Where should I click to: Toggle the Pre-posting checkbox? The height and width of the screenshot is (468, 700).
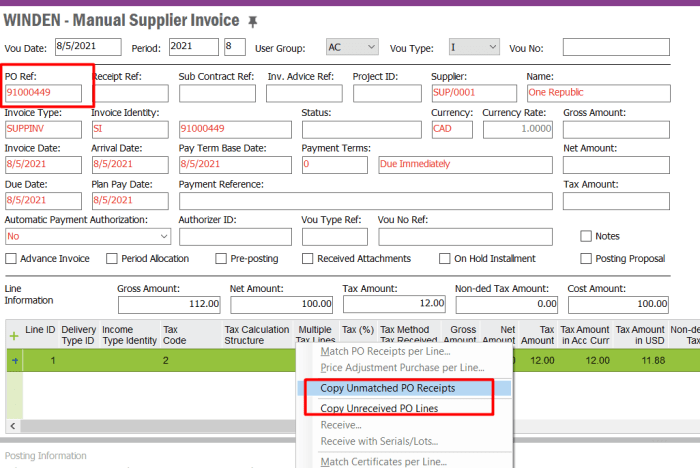click(221, 259)
